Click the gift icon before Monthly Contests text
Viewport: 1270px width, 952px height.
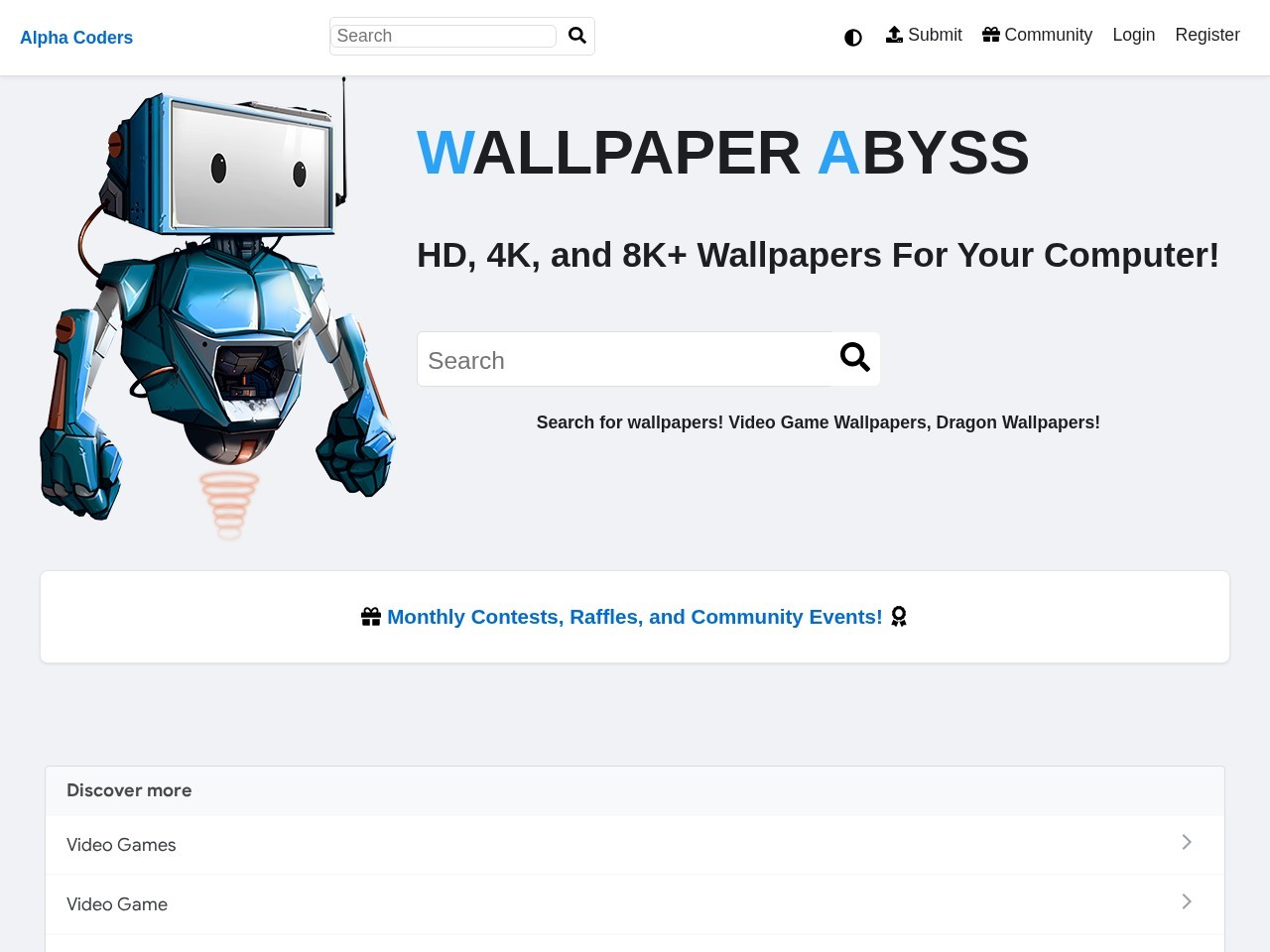coord(371,615)
